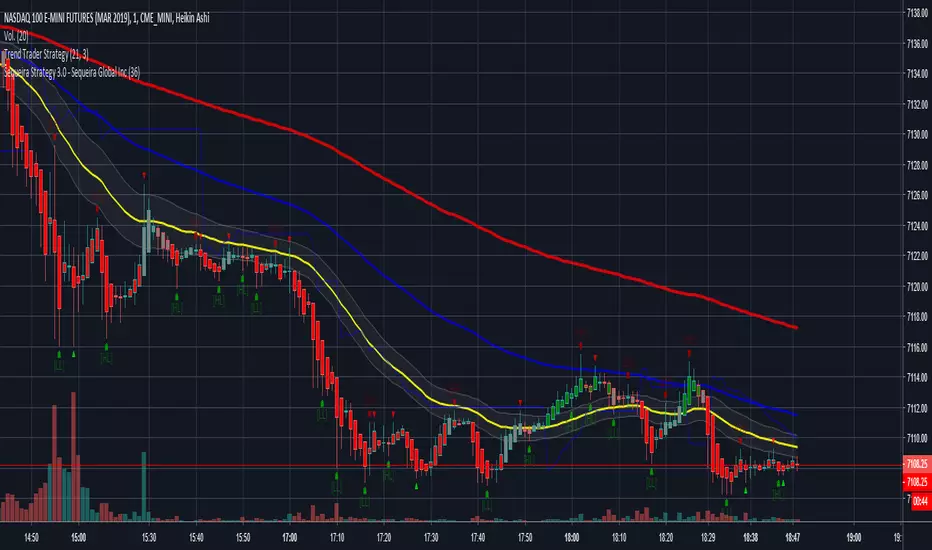Click the 15:40 time axis label

pos(196,538)
